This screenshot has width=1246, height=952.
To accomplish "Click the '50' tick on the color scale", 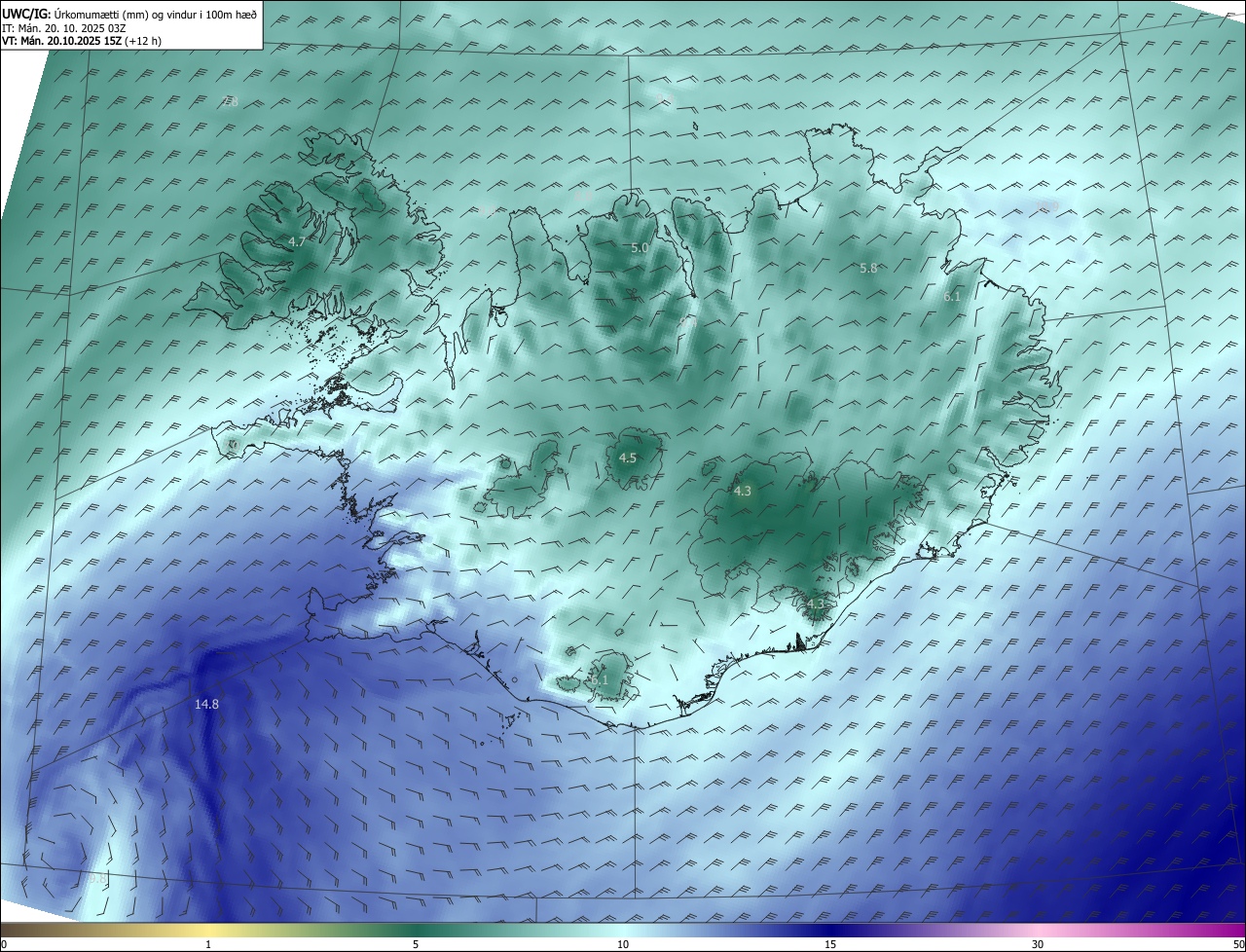I will pos(1238,944).
